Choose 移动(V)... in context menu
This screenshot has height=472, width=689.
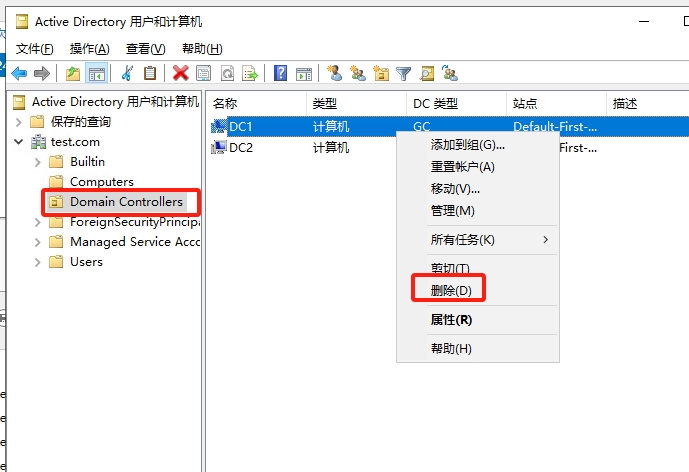point(478,189)
